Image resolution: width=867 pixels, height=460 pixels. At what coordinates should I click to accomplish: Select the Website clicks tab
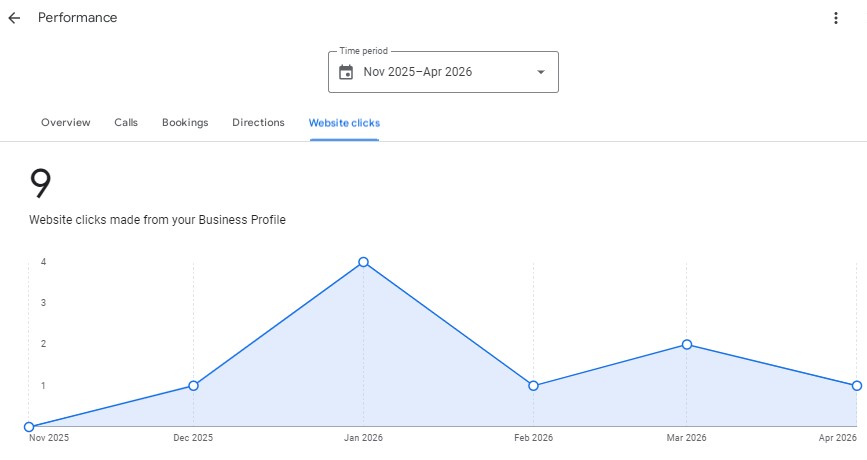(344, 123)
